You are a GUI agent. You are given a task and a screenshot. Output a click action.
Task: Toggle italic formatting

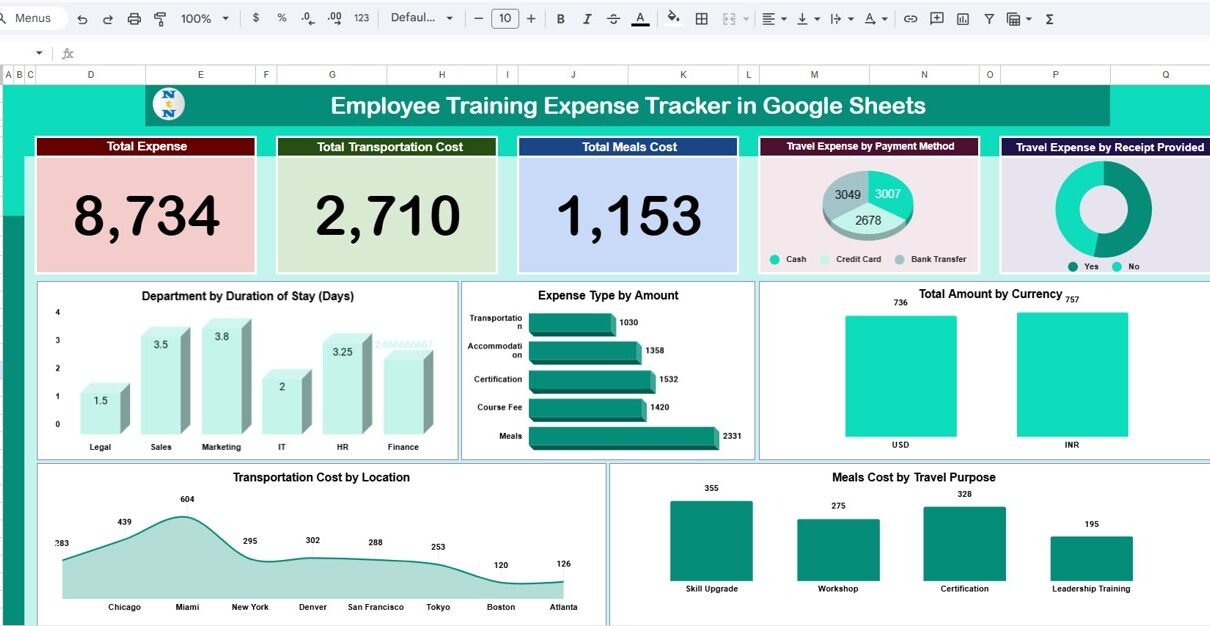point(587,19)
